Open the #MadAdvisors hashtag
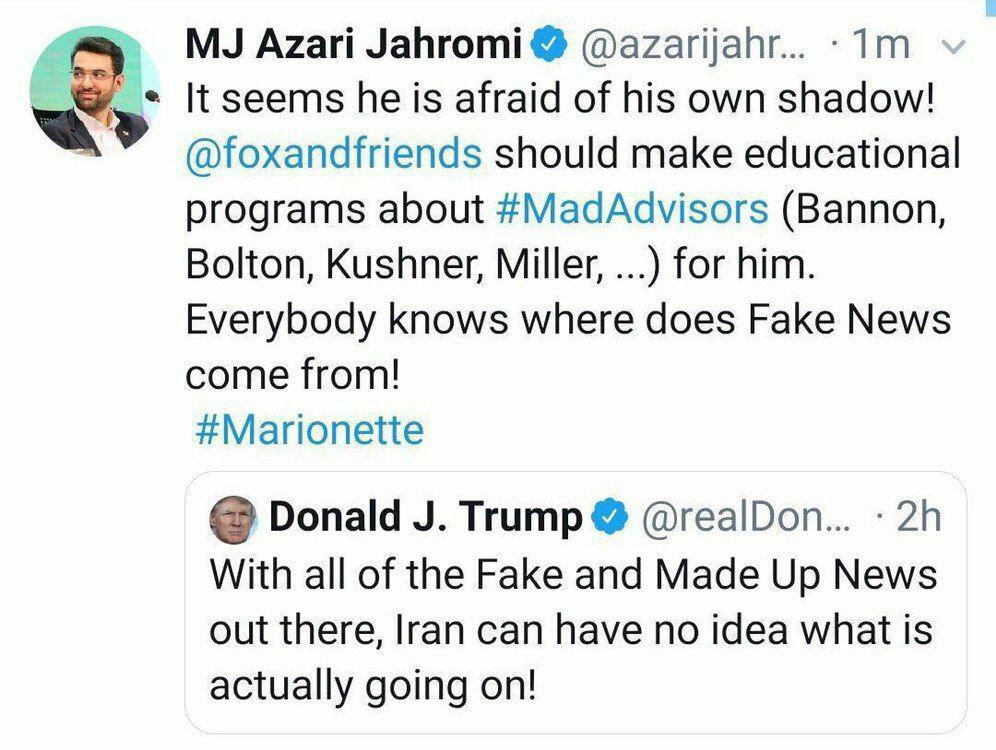Viewport: 996px width, 750px height. click(631, 209)
